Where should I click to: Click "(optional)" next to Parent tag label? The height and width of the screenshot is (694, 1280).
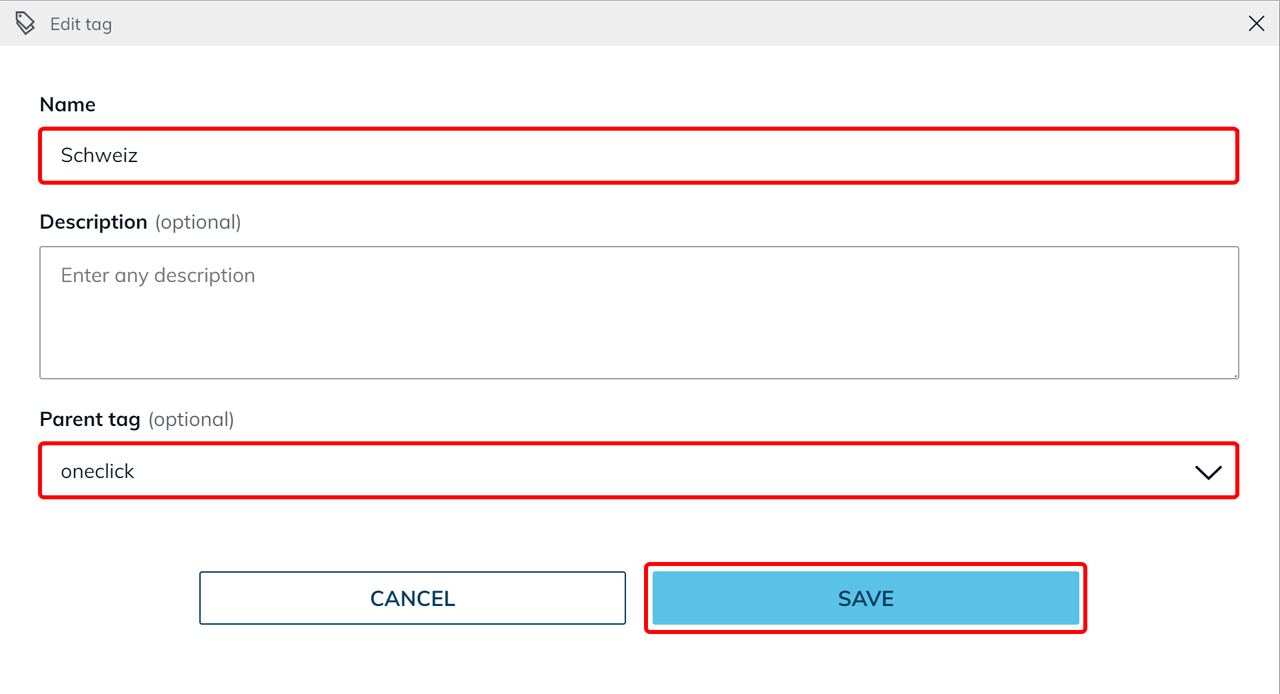191,420
